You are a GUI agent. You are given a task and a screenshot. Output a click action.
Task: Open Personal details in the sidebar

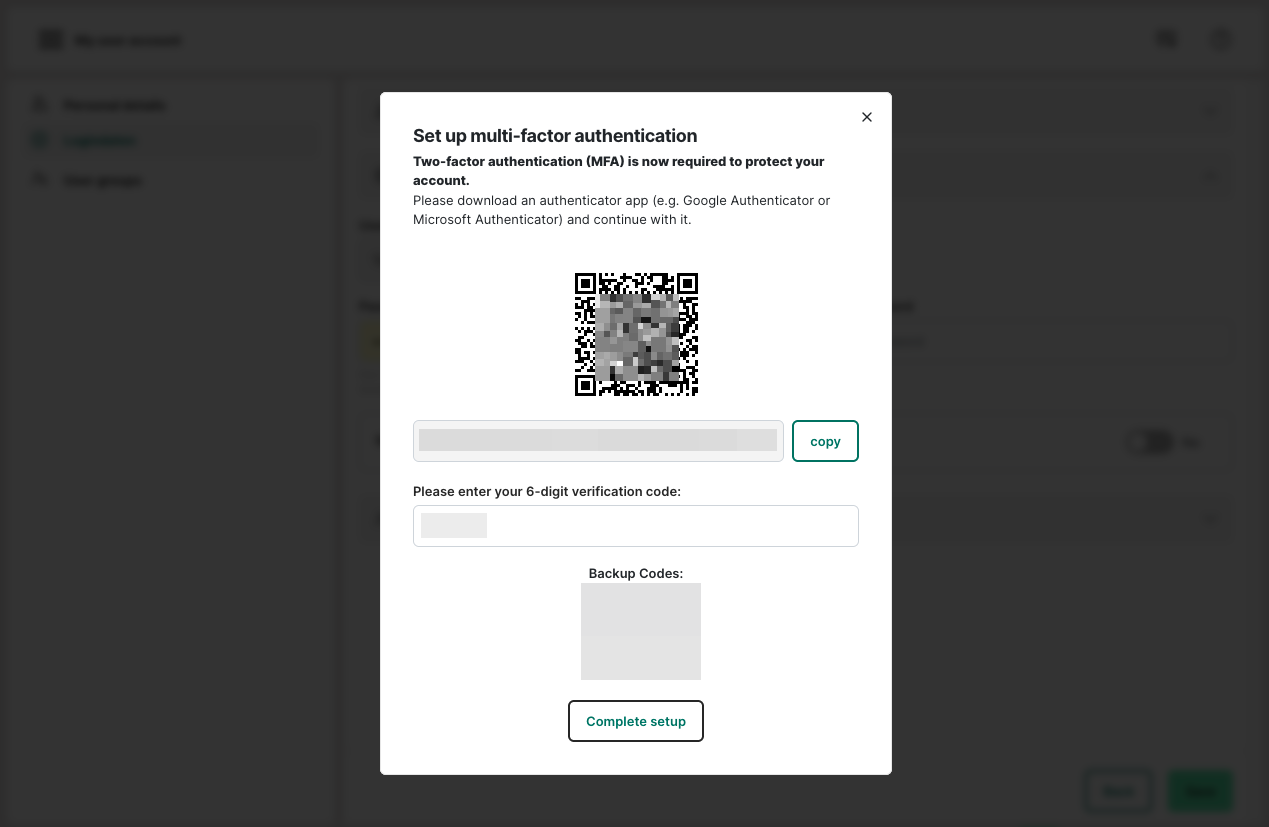(115, 105)
